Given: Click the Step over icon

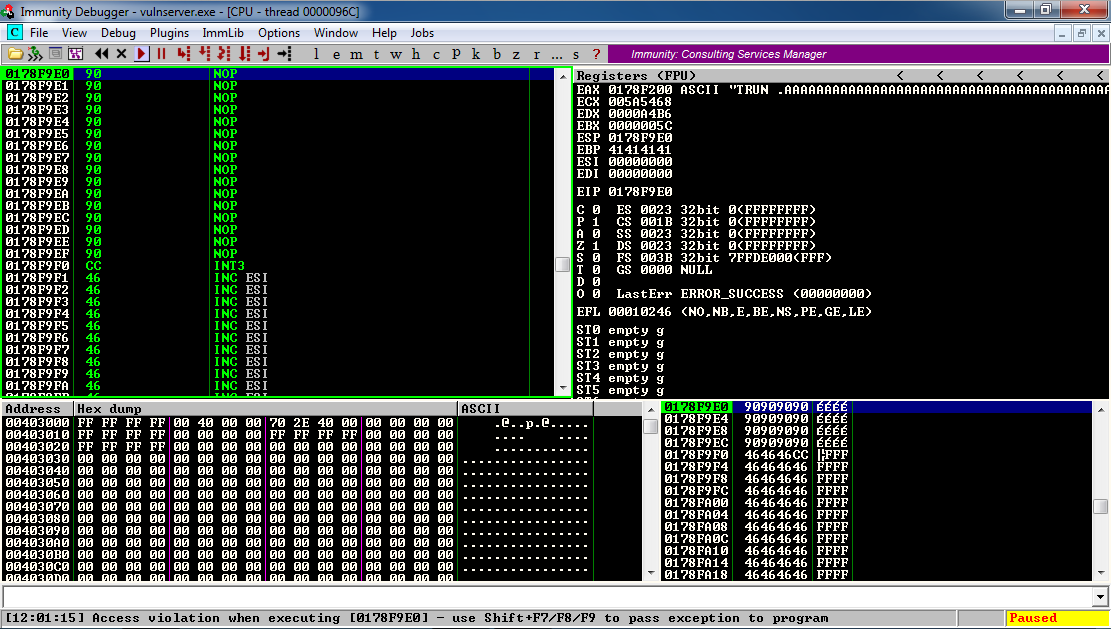Looking at the screenshot, I should click(x=205, y=54).
